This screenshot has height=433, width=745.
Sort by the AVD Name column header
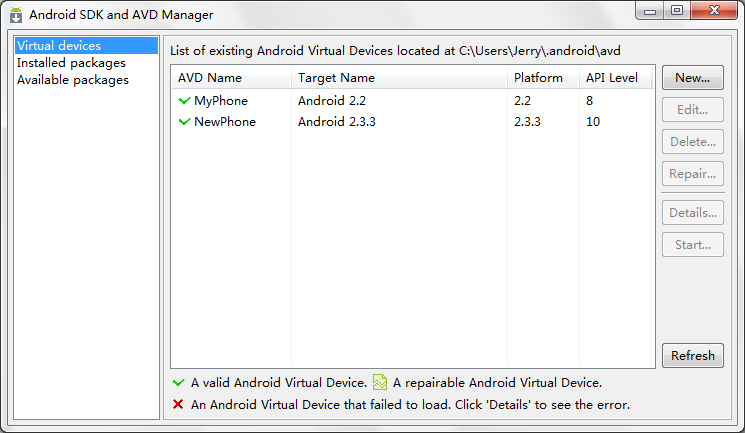pyautogui.click(x=210, y=77)
